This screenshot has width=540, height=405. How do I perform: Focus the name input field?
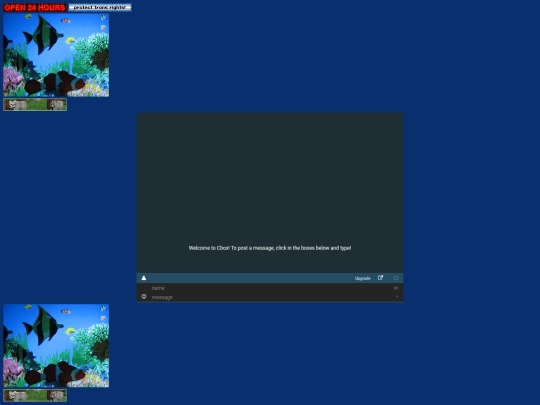click(x=270, y=288)
